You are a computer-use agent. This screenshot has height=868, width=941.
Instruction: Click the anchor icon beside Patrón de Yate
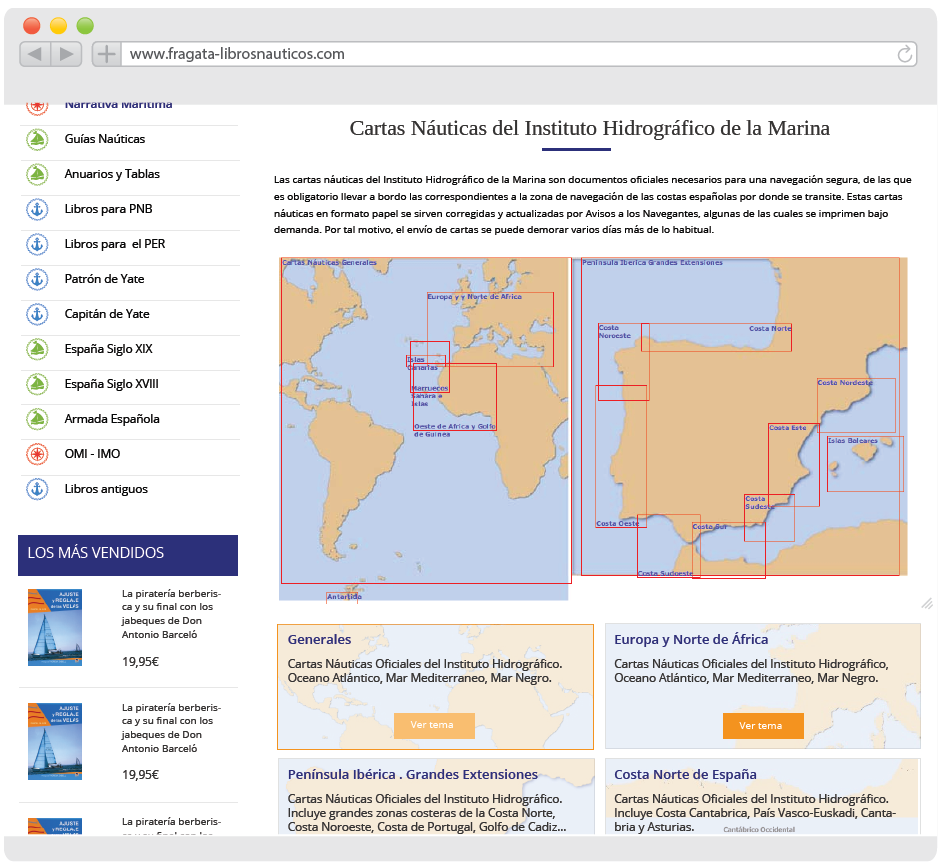point(37,279)
